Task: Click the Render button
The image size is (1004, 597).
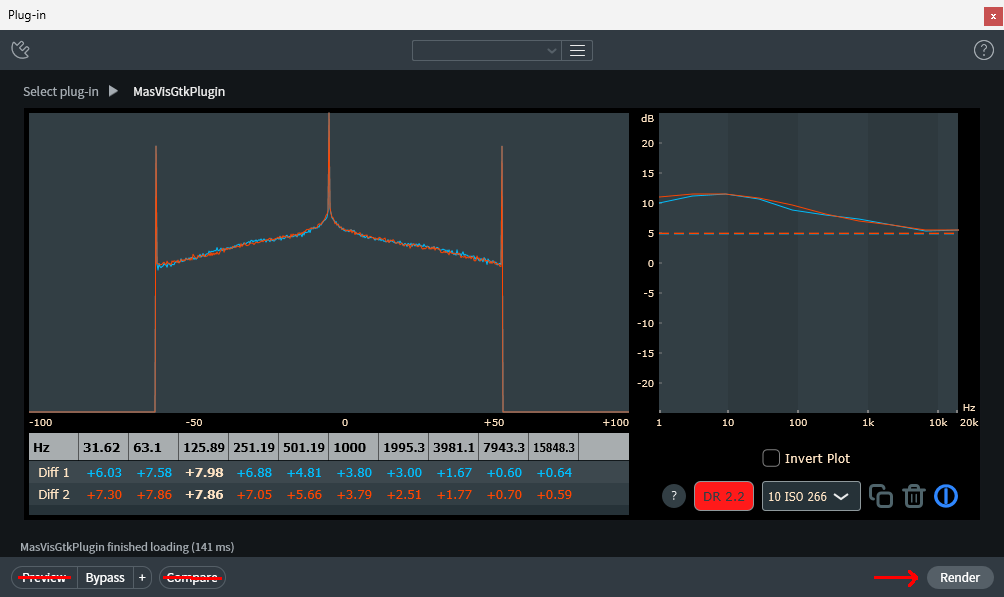Action: pyautogui.click(x=959, y=578)
